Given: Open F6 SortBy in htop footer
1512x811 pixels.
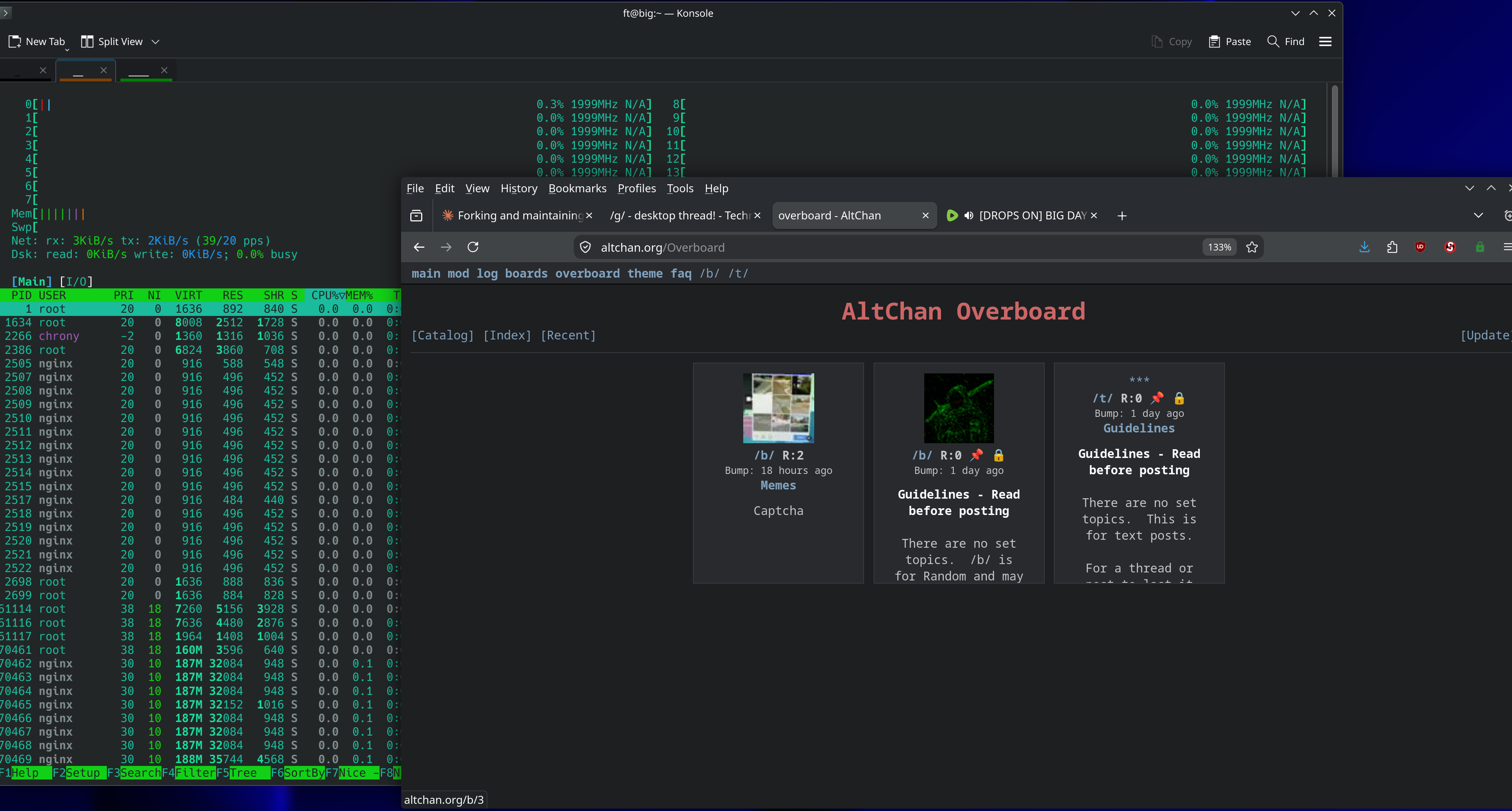Looking at the screenshot, I should coord(298,773).
